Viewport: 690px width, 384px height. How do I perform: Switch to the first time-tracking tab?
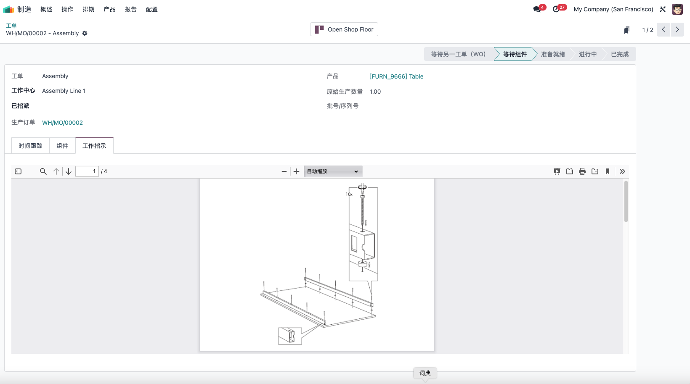30,146
